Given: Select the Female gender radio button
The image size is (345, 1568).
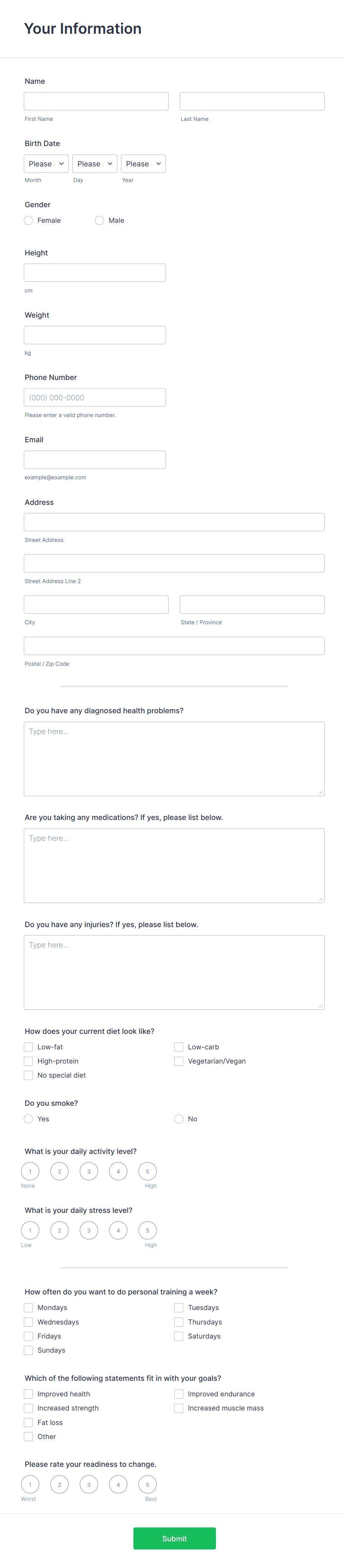Looking at the screenshot, I should click(28, 220).
